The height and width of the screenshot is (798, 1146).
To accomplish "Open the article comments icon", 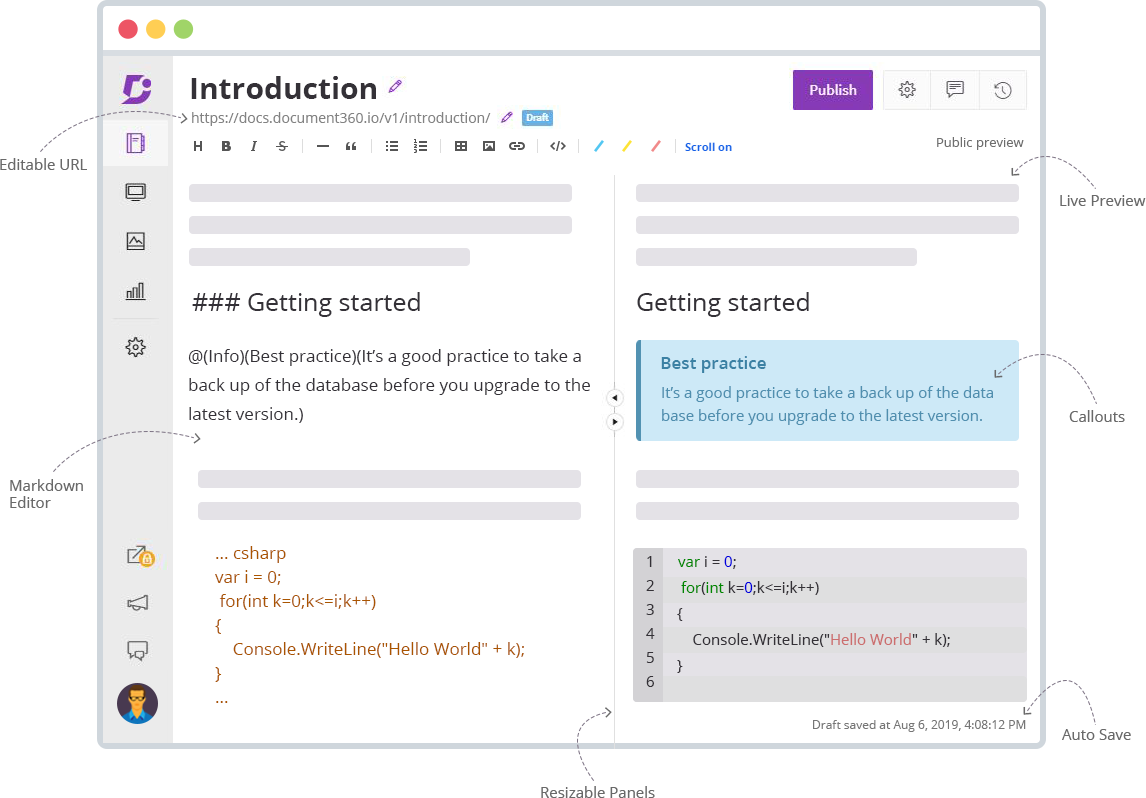I will (955, 90).
